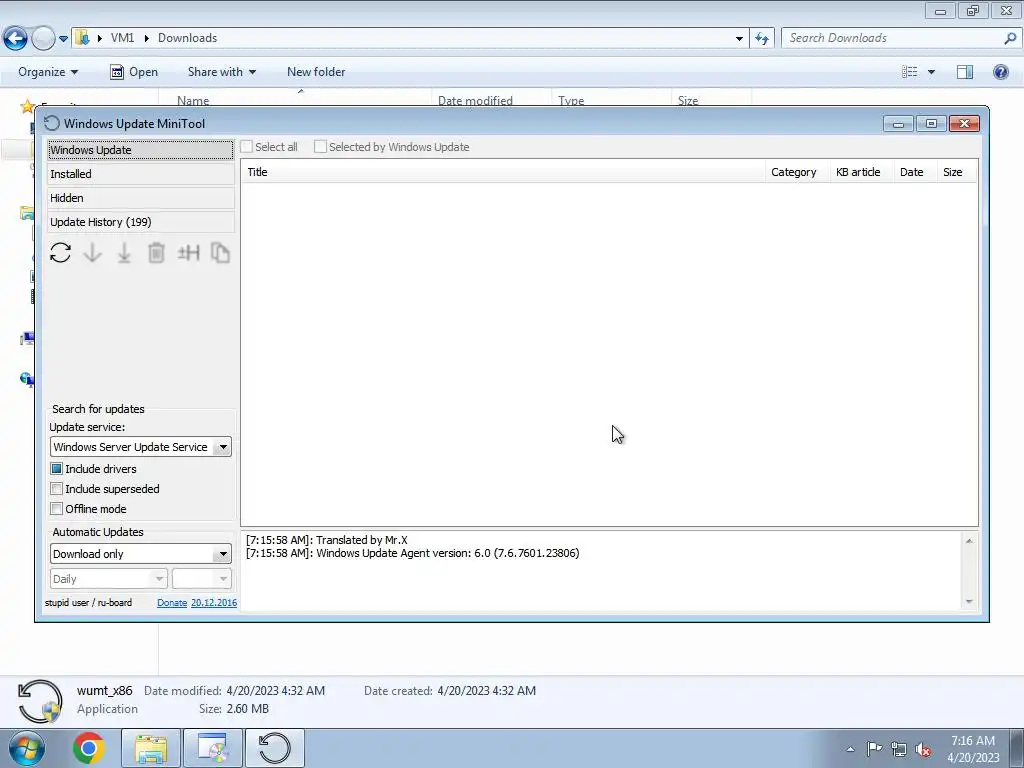This screenshot has height=768, width=1024.
Task: Open the Organize menu in Explorer
Action: click(x=48, y=72)
